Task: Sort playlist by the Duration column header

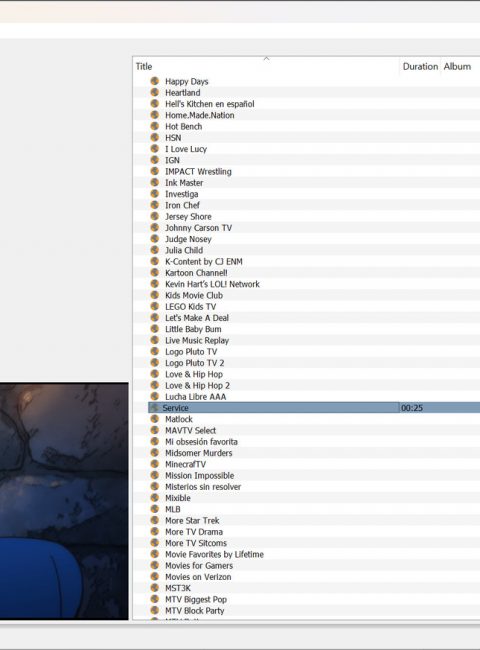Action: coord(420,66)
